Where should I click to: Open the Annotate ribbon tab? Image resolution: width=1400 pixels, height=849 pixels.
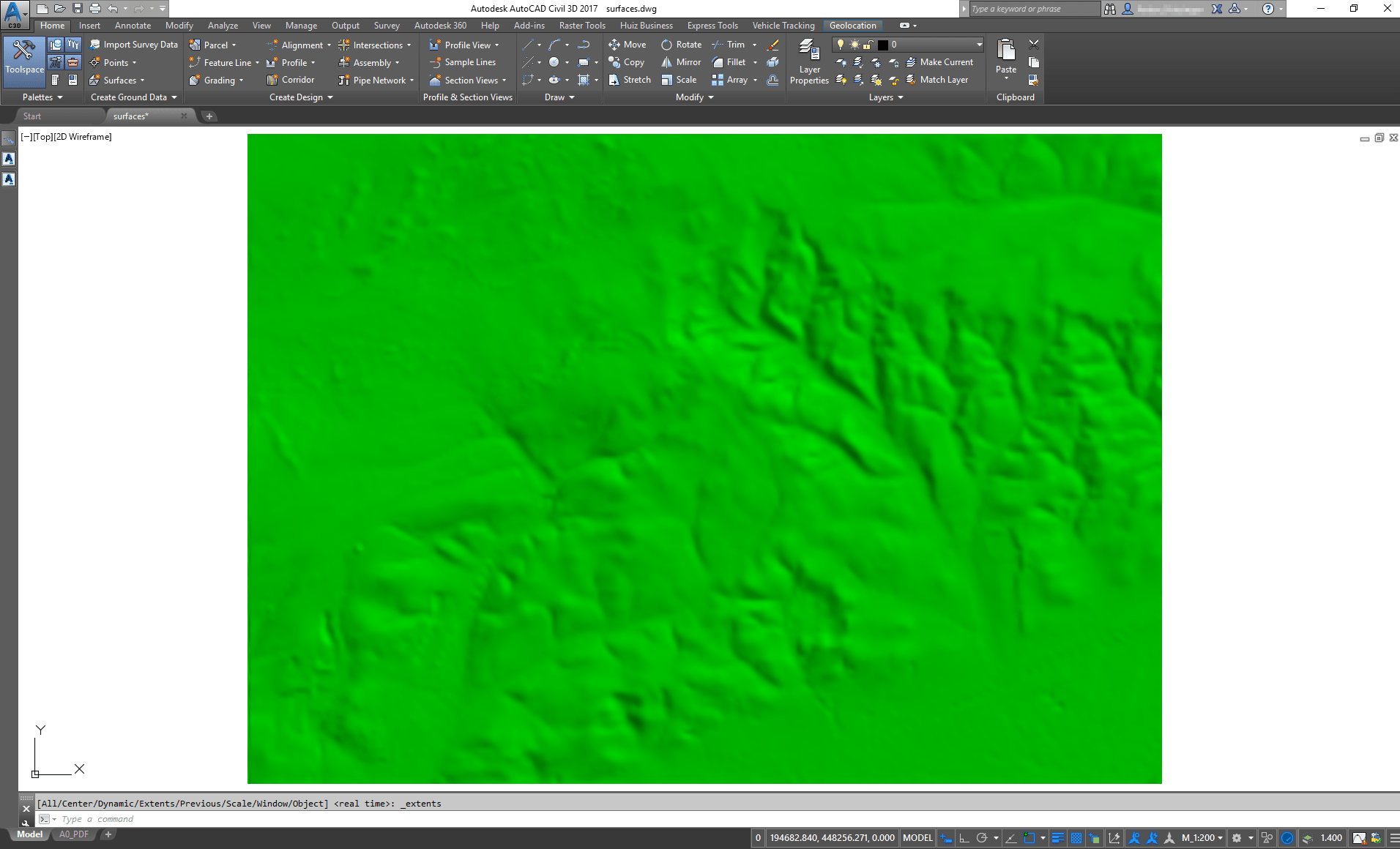pyautogui.click(x=133, y=26)
